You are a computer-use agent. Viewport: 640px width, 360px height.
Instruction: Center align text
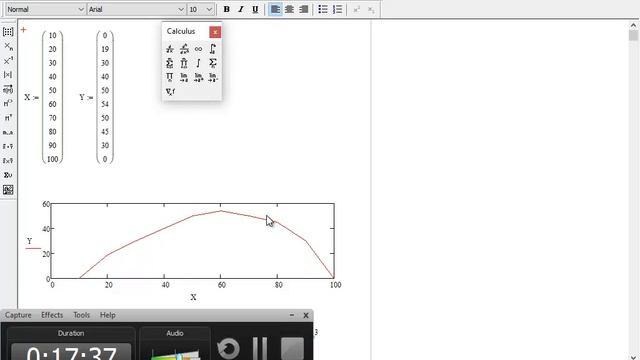point(289,9)
